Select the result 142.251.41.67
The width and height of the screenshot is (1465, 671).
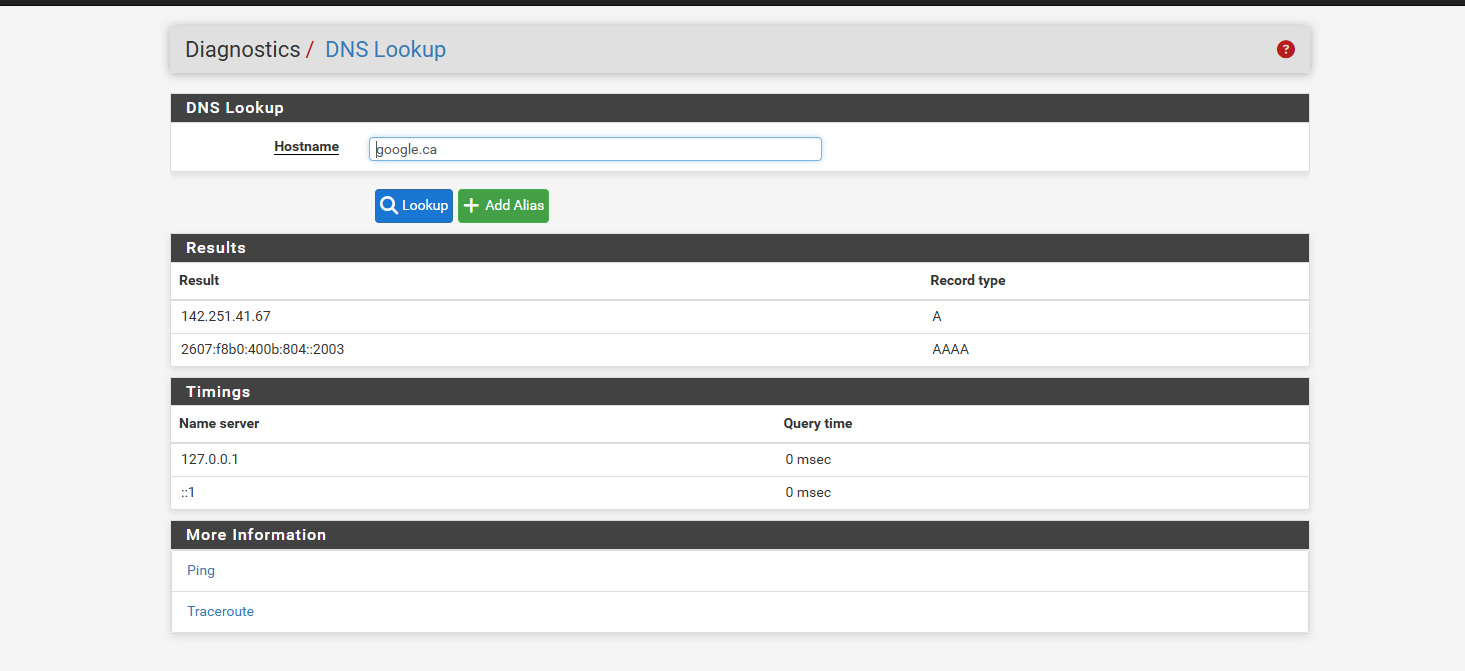[226, 316]
